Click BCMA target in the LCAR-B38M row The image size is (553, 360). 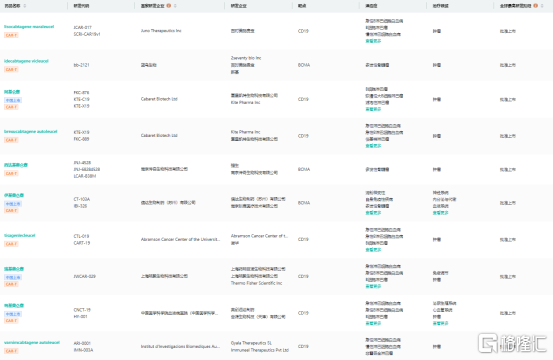point(304,169)
